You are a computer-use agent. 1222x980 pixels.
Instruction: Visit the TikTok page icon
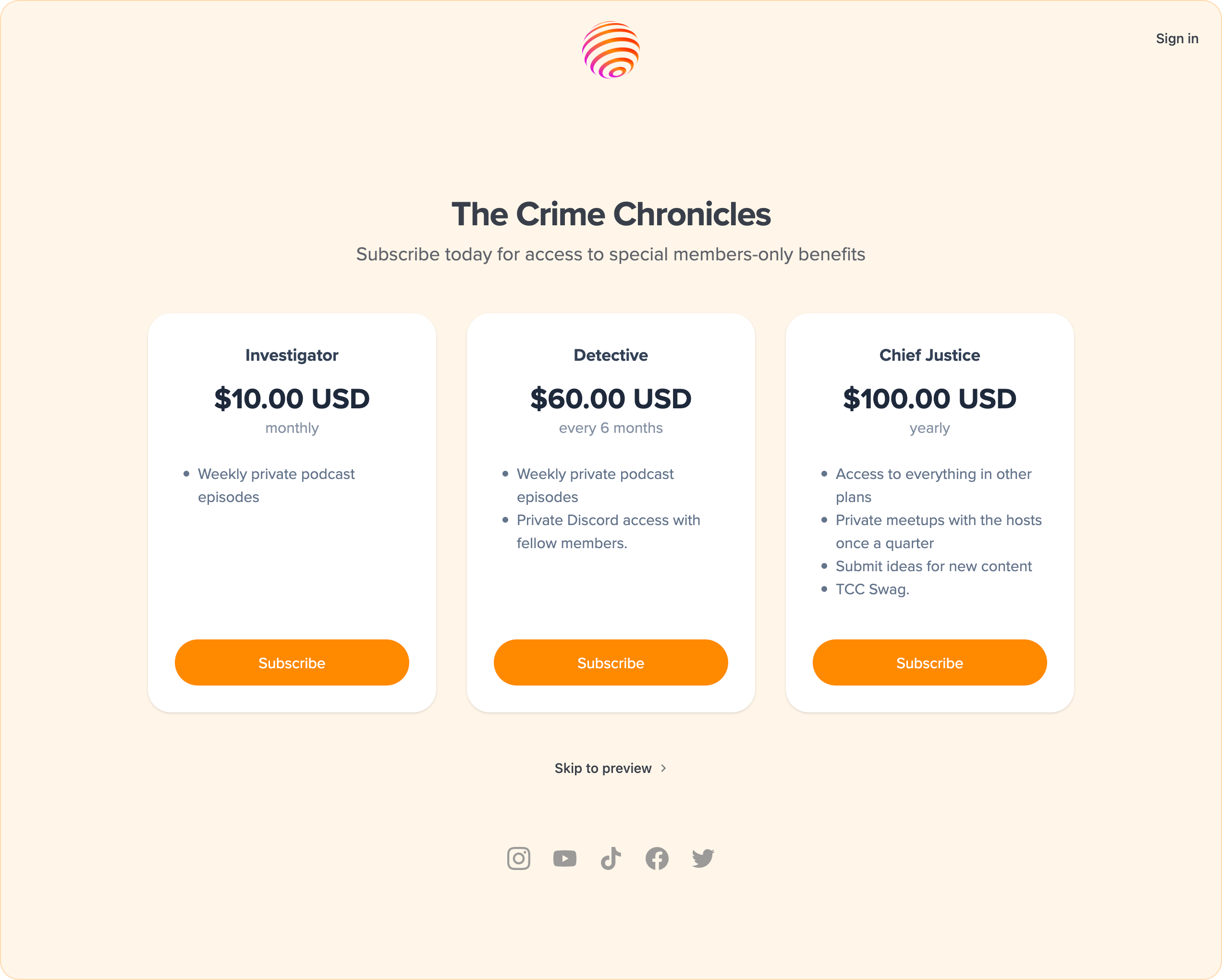click(x=611, y=858)
